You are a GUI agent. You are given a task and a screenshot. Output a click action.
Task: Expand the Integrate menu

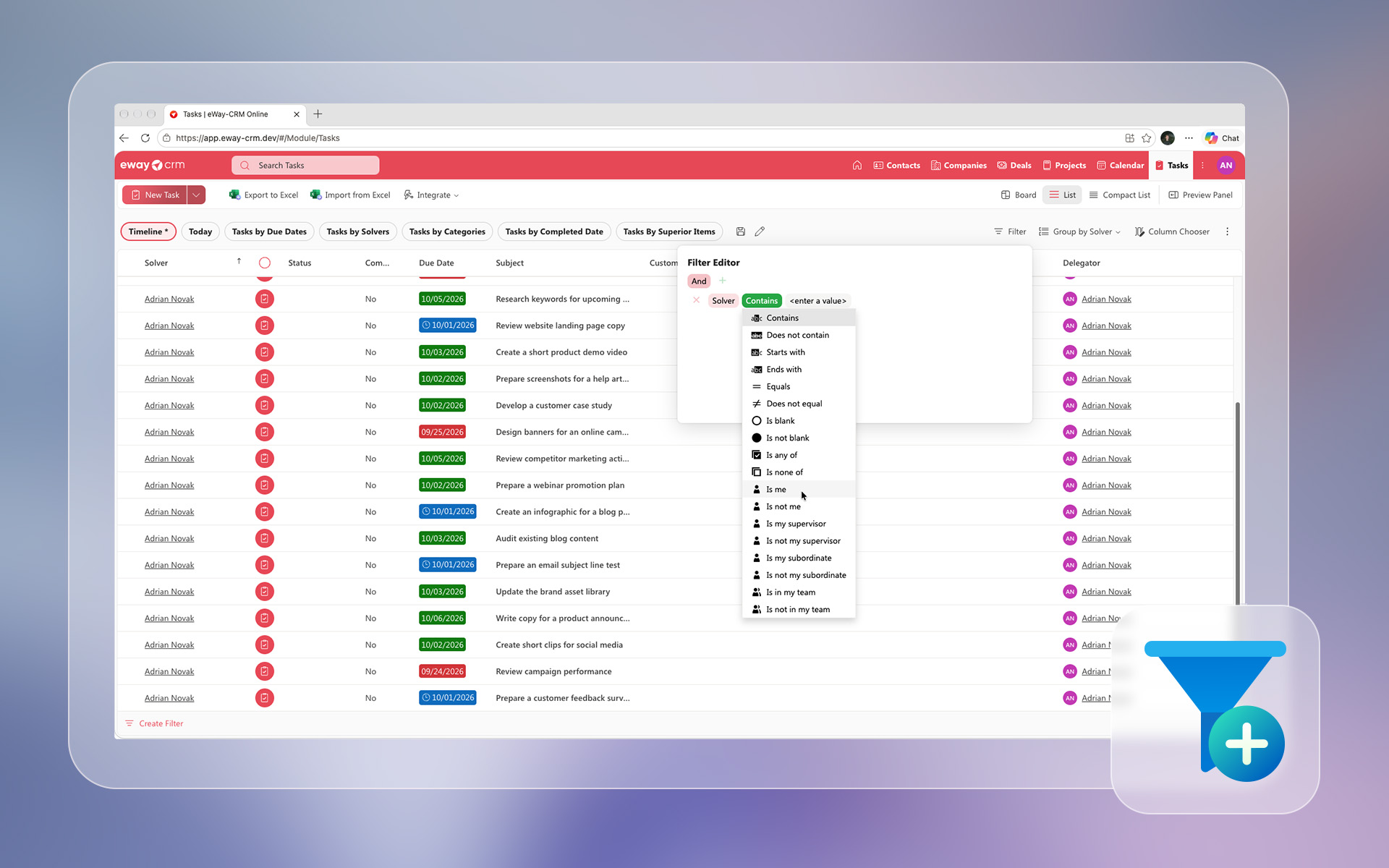(431, 195)
